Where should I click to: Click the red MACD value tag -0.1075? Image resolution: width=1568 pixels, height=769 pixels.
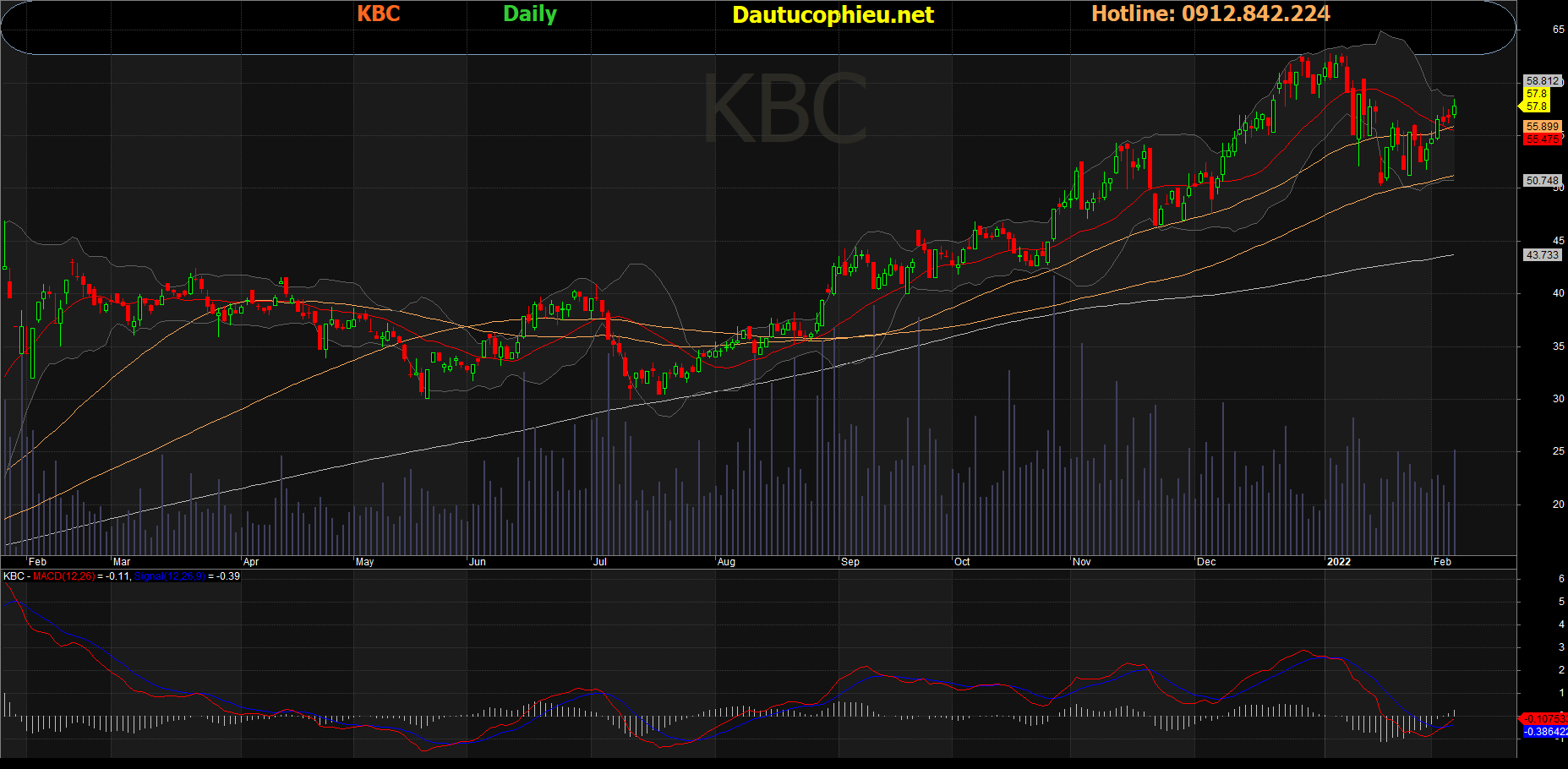(x=1543, y=719)
